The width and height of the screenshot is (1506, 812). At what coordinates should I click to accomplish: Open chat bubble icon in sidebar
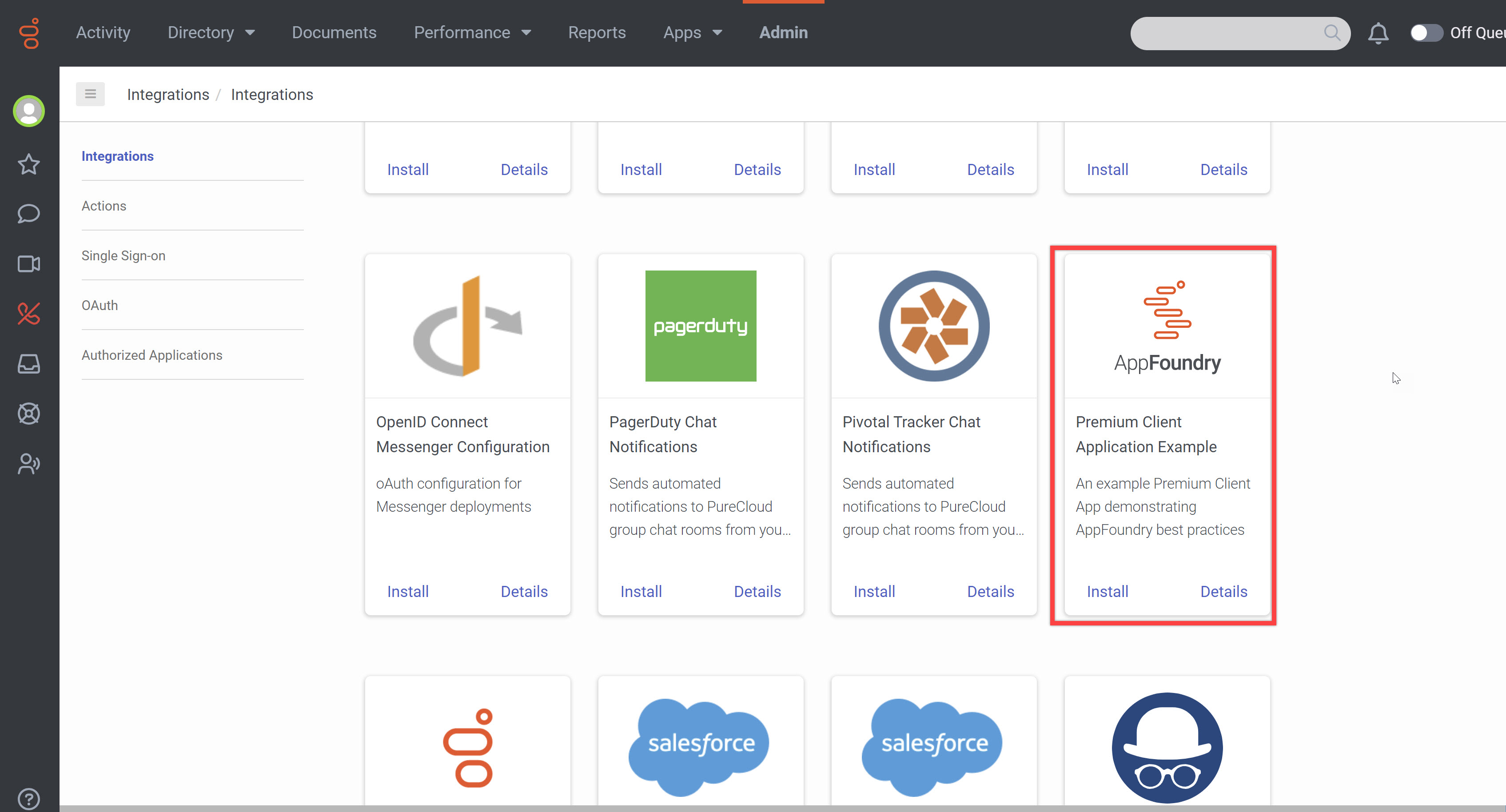tap(28, 214)
